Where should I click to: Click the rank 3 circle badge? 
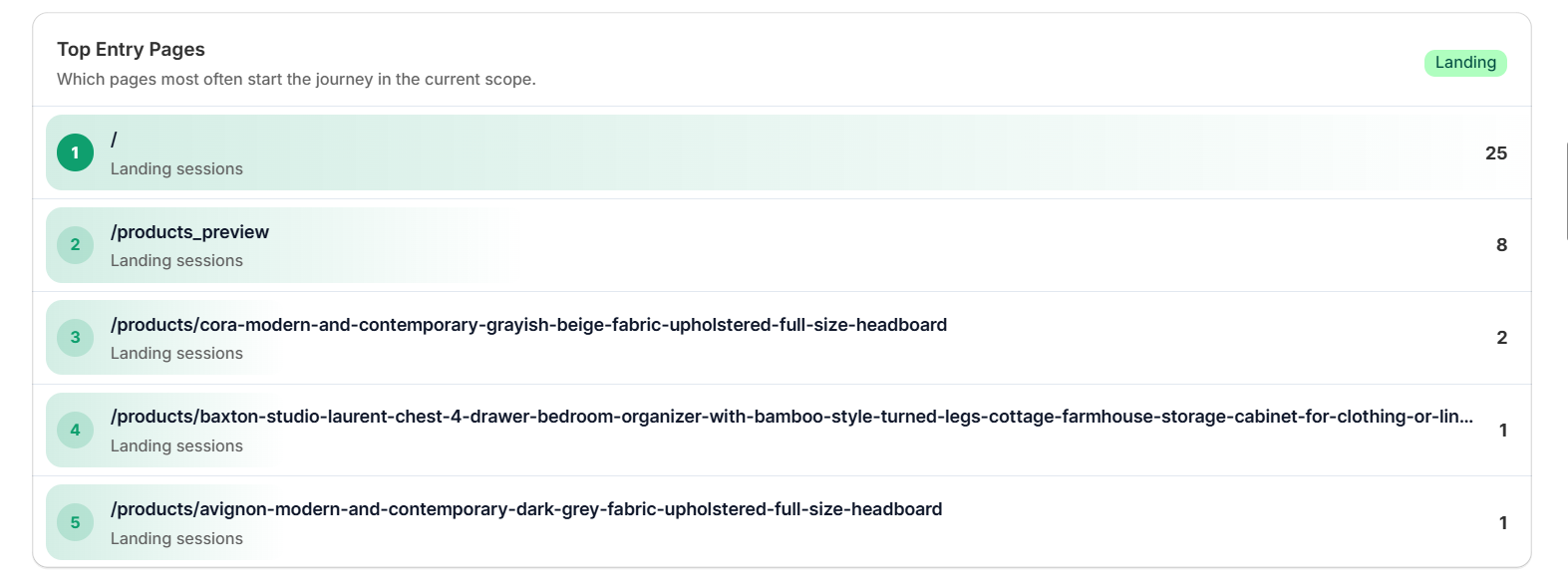[x=75, y=338]
